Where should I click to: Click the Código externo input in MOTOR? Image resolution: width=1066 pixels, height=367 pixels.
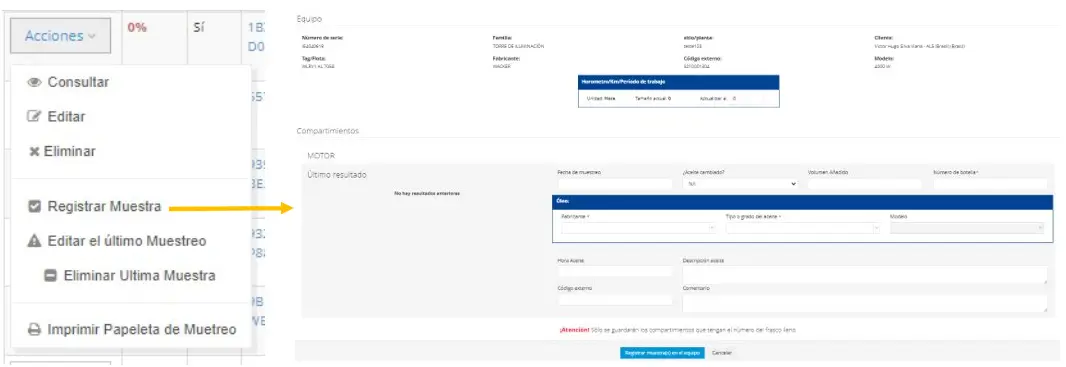(x=615, y=300)
